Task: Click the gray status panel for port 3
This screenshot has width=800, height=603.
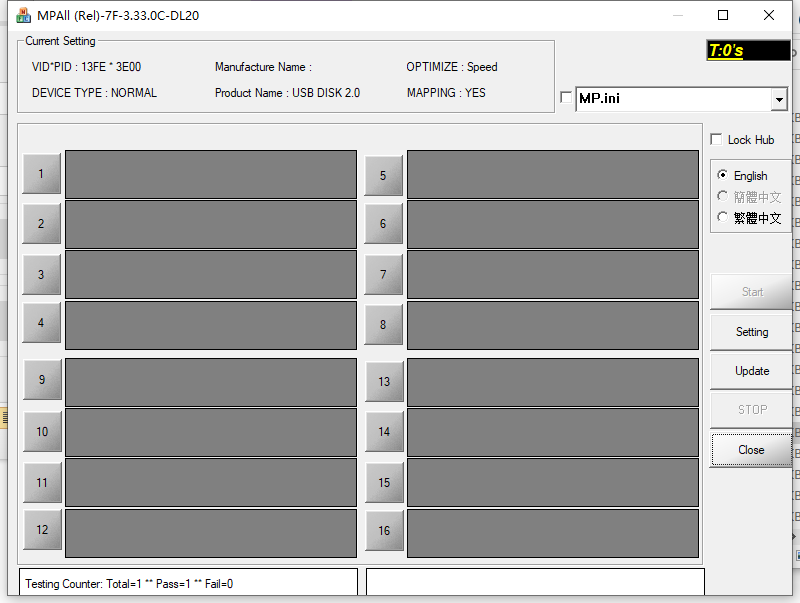Action: tap(210, 275)
